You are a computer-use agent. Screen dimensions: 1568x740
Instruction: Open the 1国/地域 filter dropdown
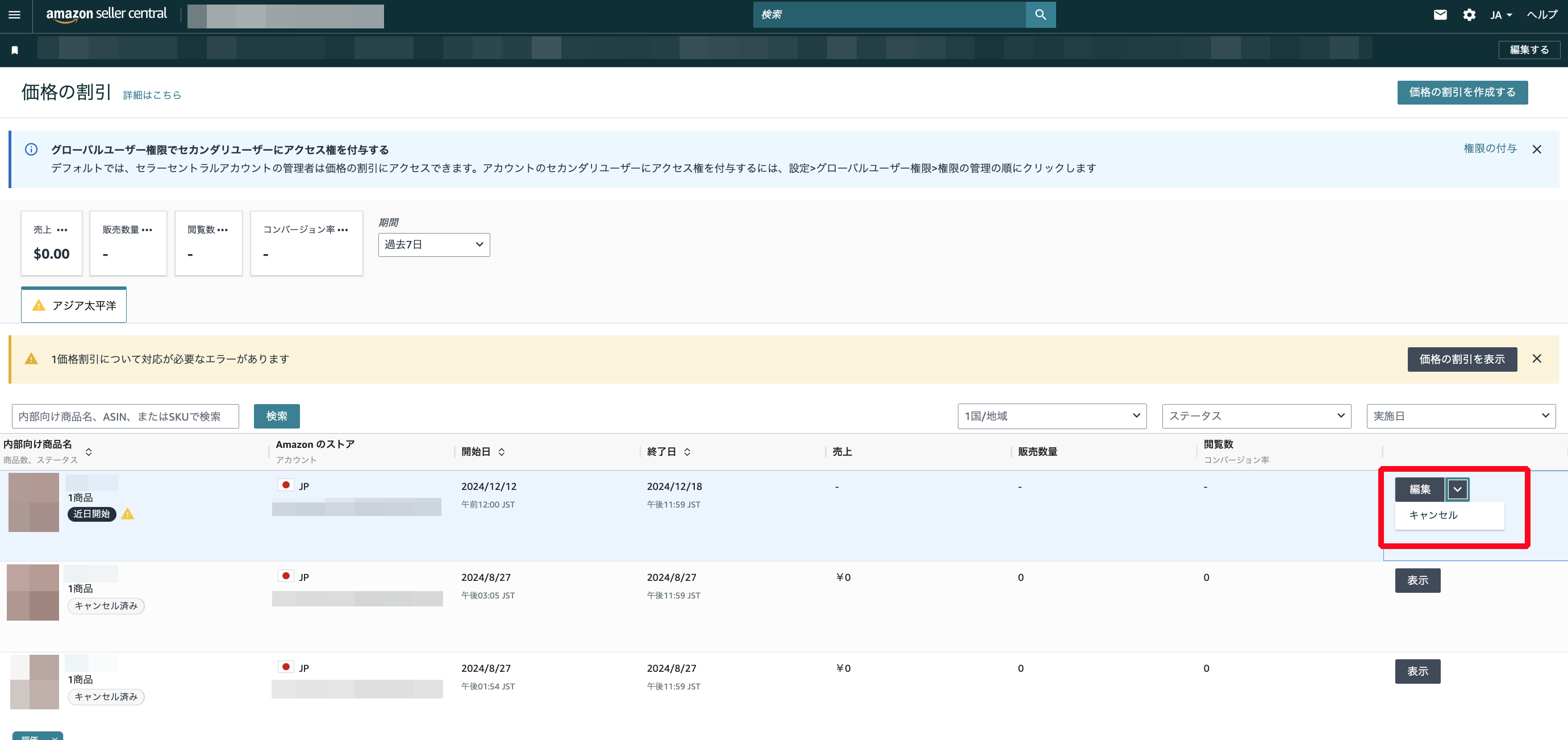coord(1052,416)
